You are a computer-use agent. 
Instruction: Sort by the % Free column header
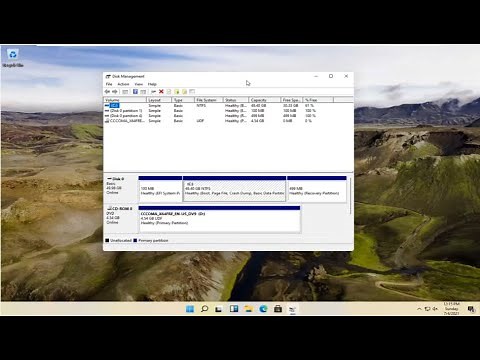pos(318,100)
